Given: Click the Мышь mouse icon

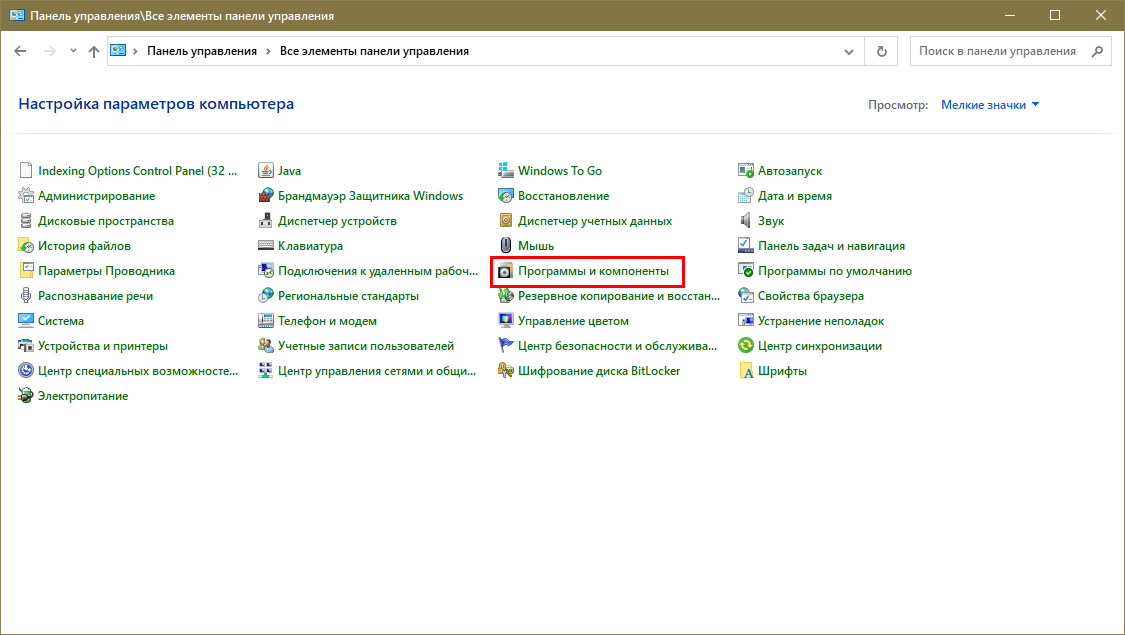Looking at the screenshot, I should tap(506, 246).
